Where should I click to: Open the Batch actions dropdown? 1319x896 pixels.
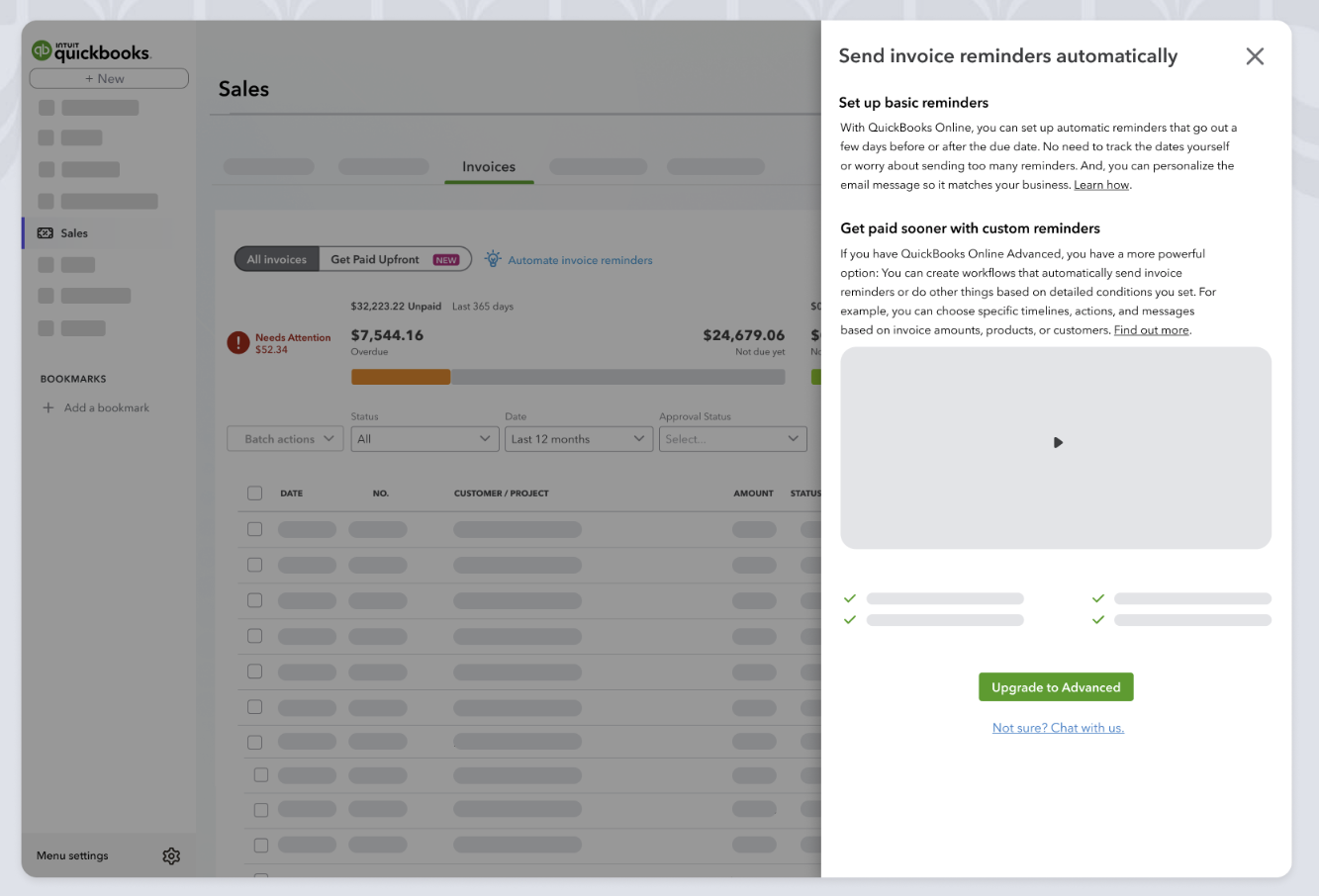(286, 439)
